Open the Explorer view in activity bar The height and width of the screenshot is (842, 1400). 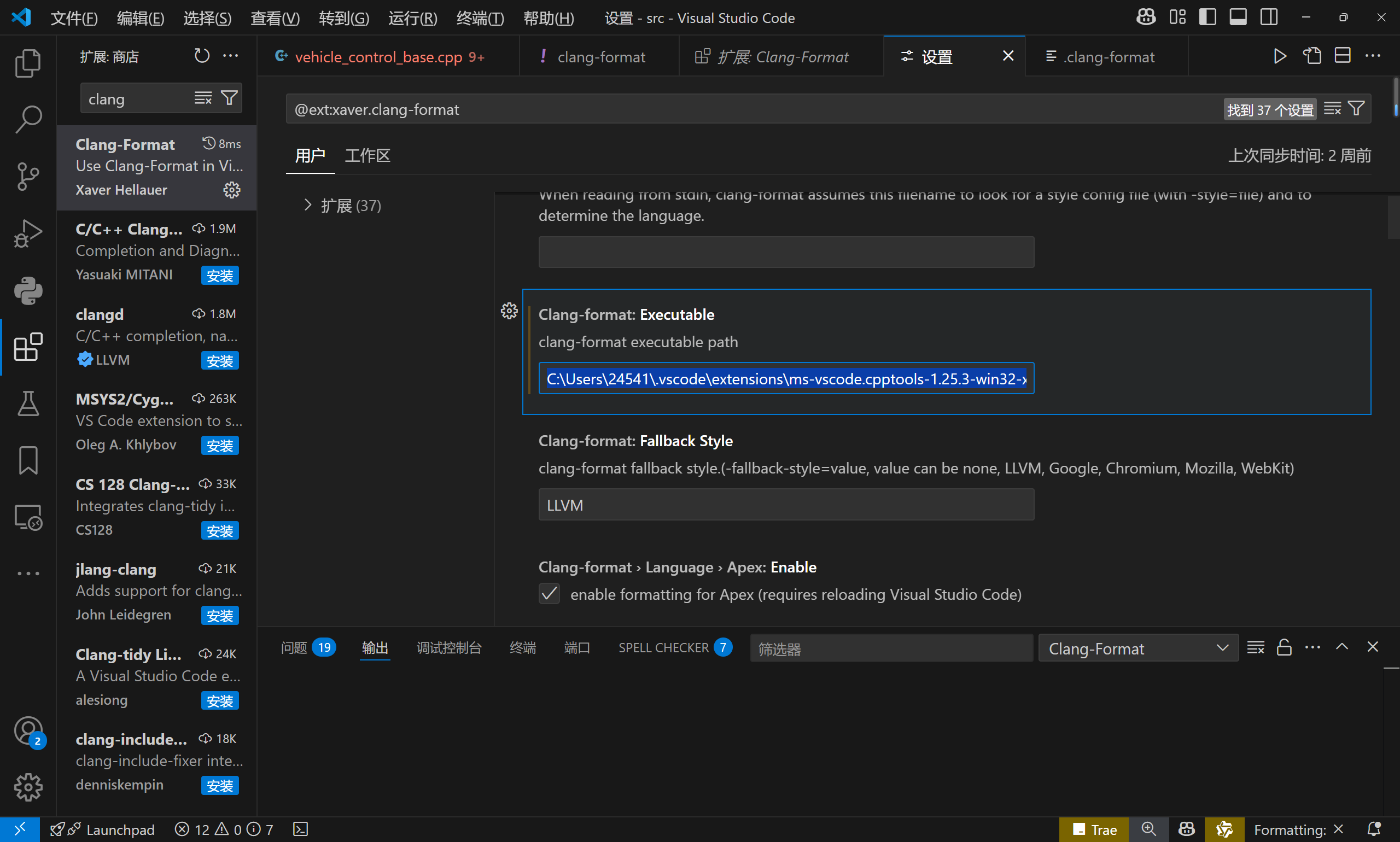(28, 62)
